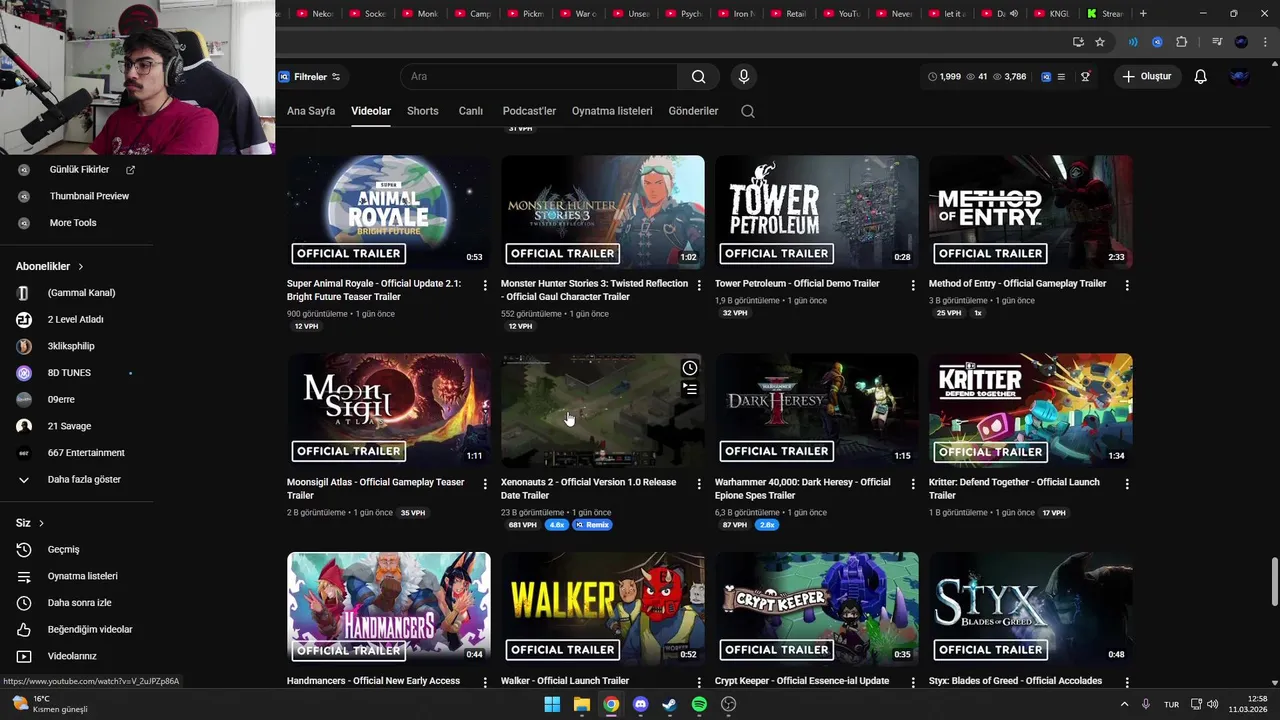The image size is (1280, 720).
Task: Switch to the Shorts channel tab
Action: point(423,111)
